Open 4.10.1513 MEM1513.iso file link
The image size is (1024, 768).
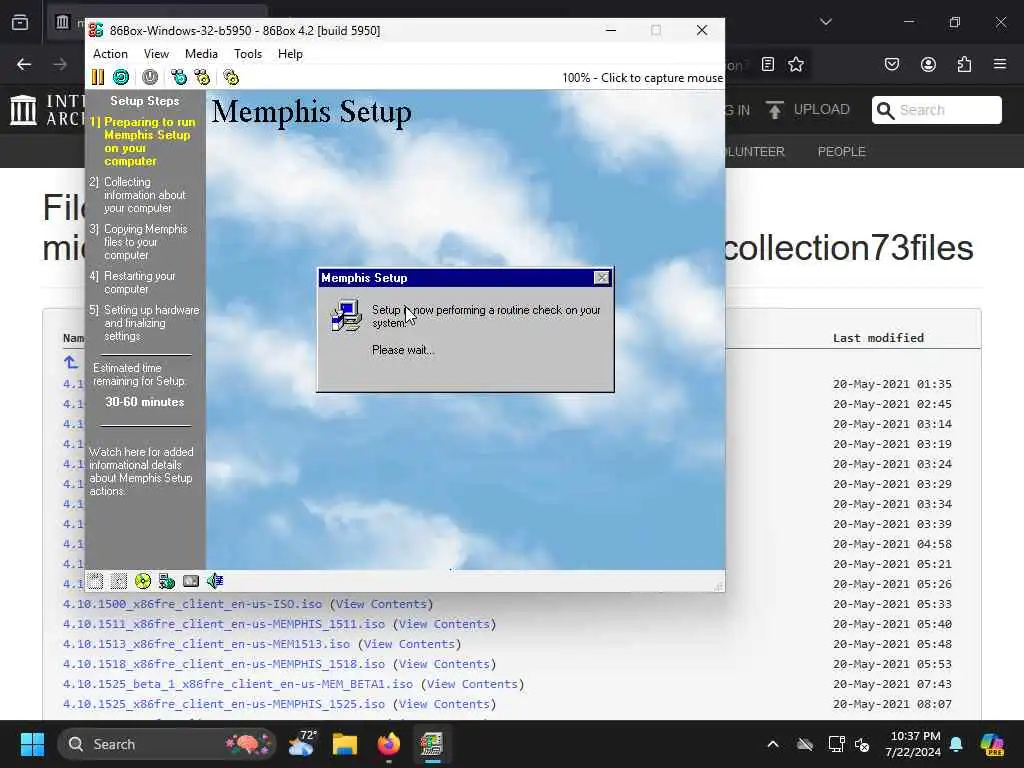pyautogui.click(x=206, y=644)
